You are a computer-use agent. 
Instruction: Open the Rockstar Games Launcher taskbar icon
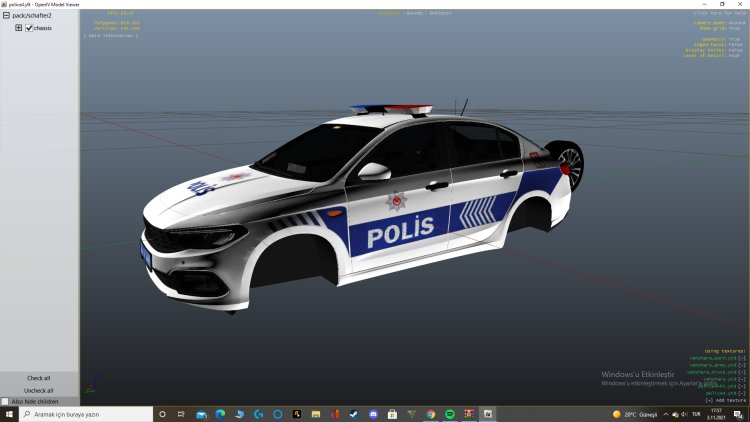[x=297, y=414]
